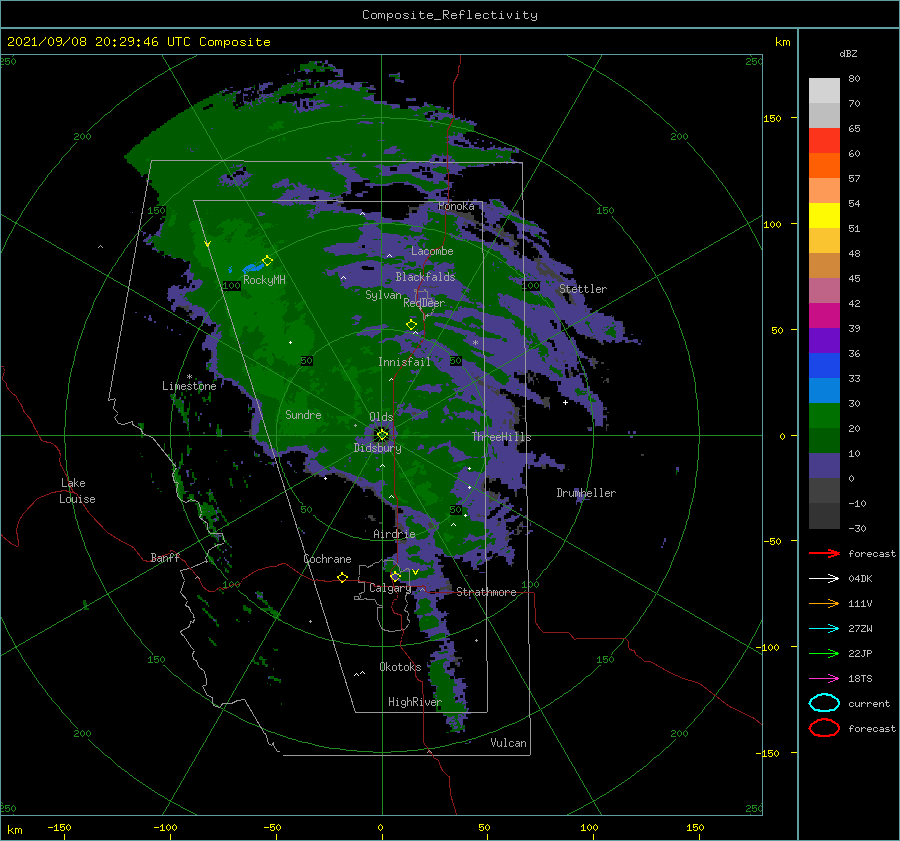Click the orange swatch between 60 and 57 dBZ

(824, 166)
